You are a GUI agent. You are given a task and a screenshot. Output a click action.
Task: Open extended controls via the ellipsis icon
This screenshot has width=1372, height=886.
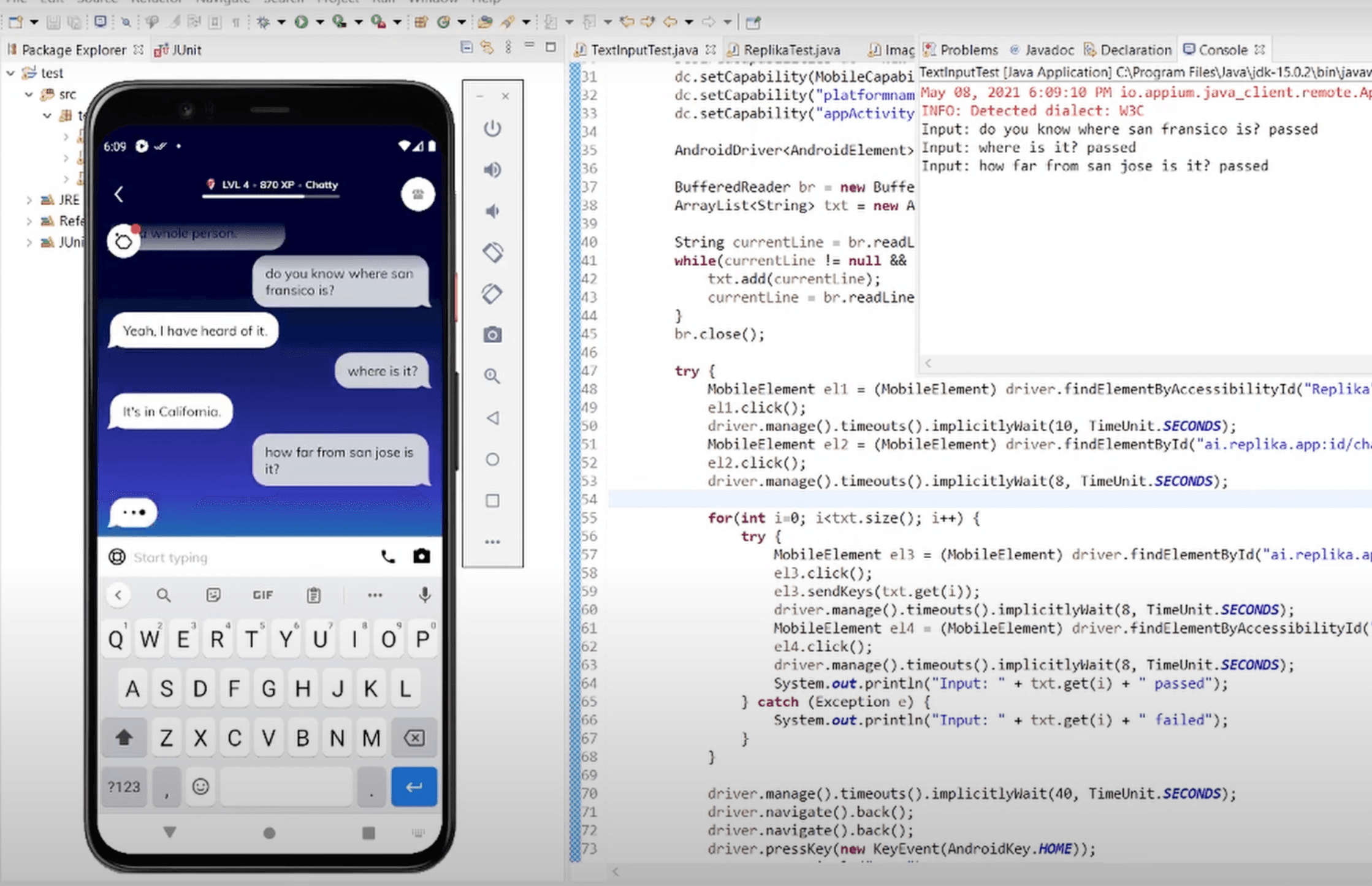pos(492,541)
